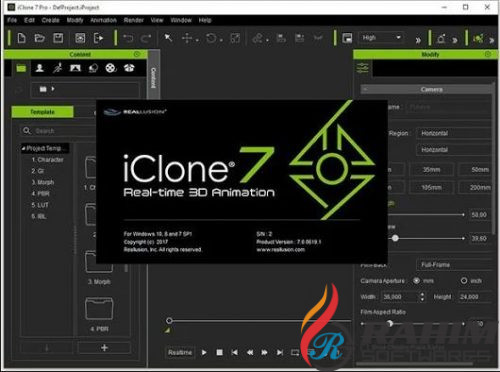This screenshot has height=372, width=500.
Task: Expand the content folder path arrow
Action: tap(53, 89)
